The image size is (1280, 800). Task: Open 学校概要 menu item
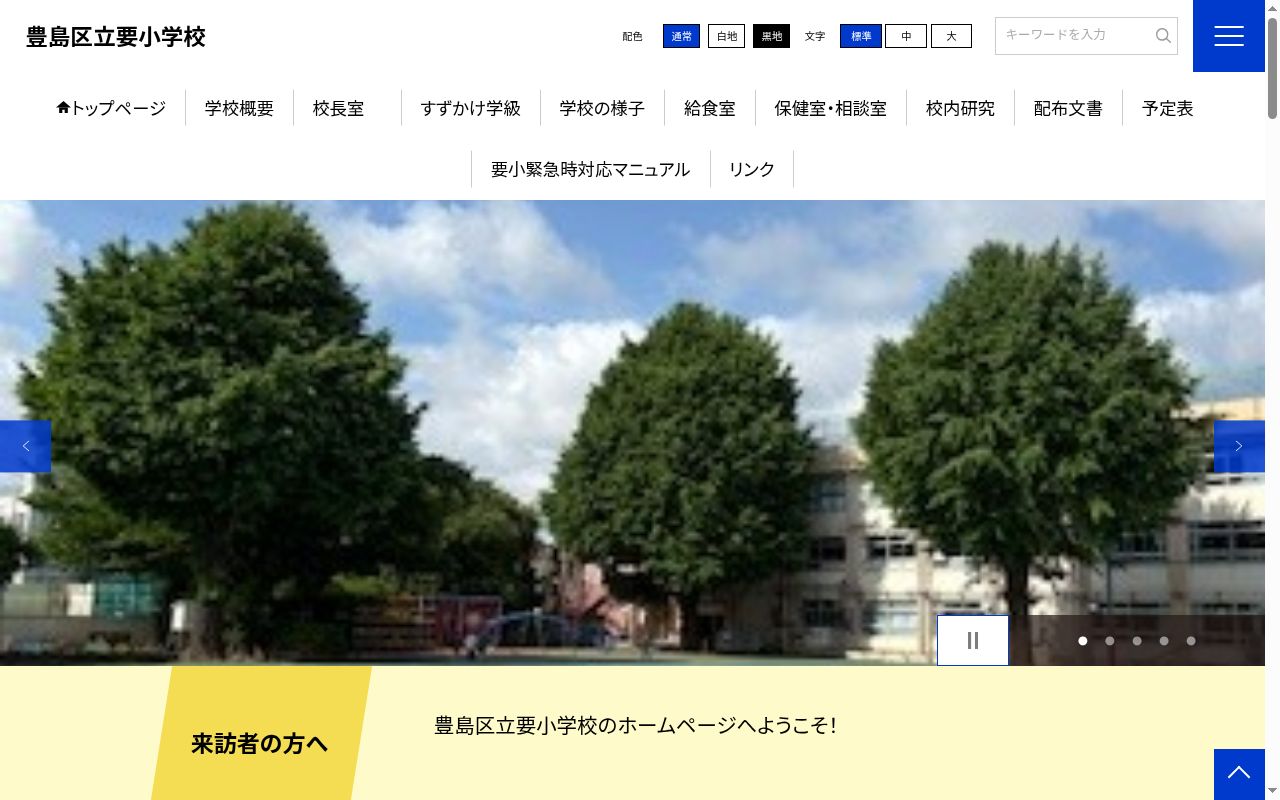(239, 108)
